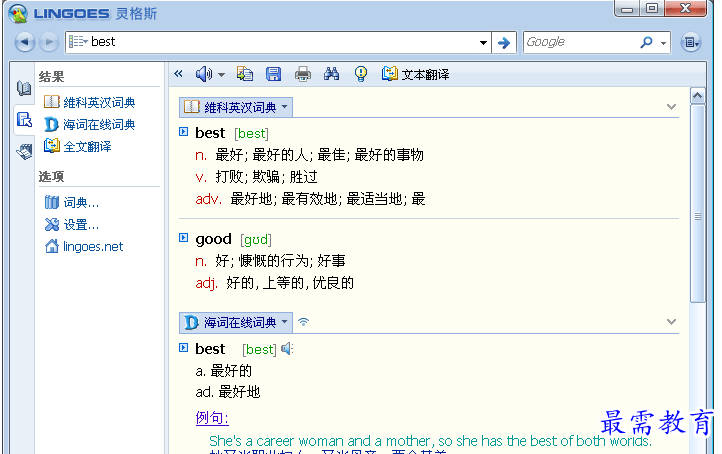Select the dictionary book sidebar tab
Viewport: 722px width, 454px height.
point(24,87)
